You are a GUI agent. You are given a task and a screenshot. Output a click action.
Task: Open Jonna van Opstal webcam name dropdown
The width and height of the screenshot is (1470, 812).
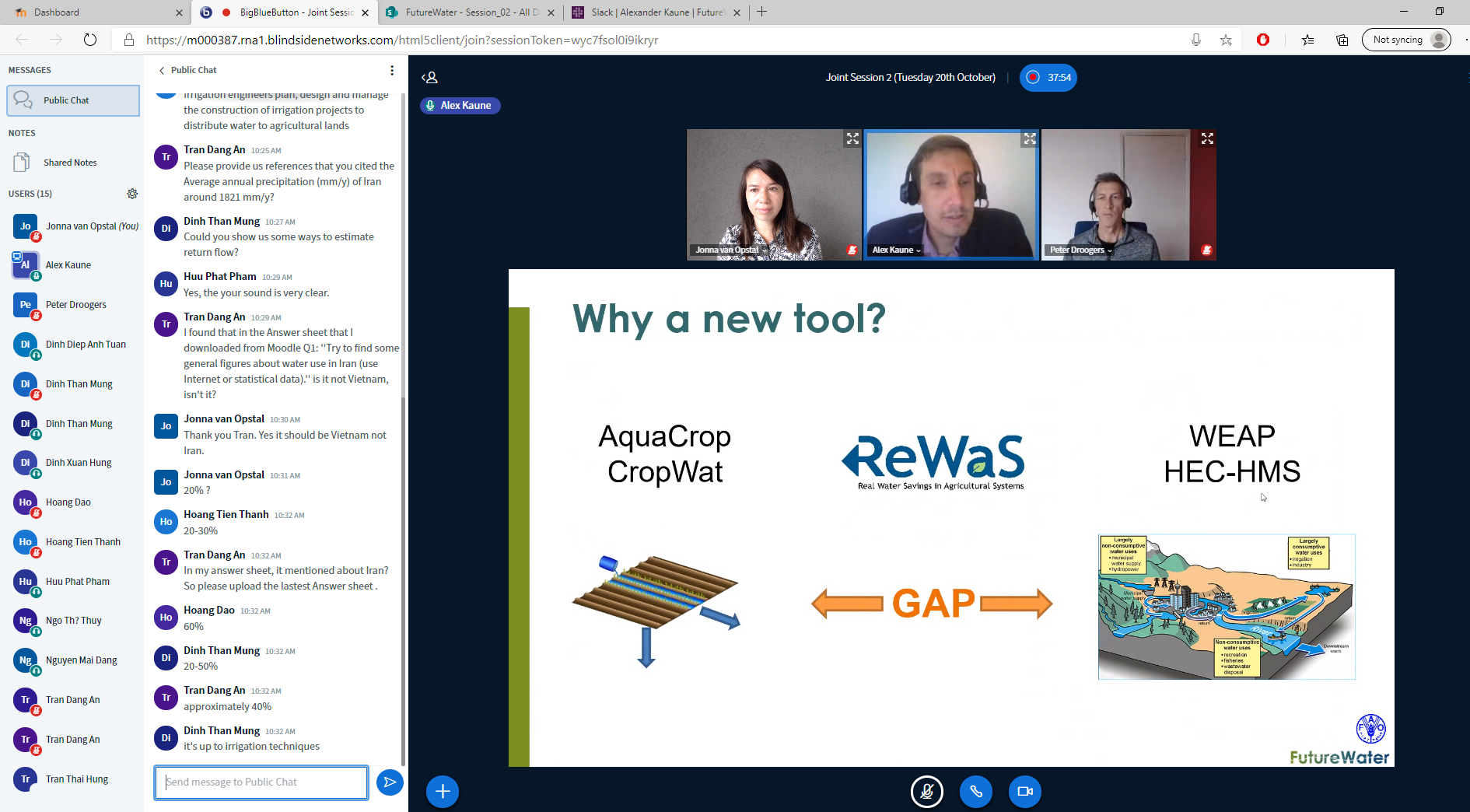(731, 250)
